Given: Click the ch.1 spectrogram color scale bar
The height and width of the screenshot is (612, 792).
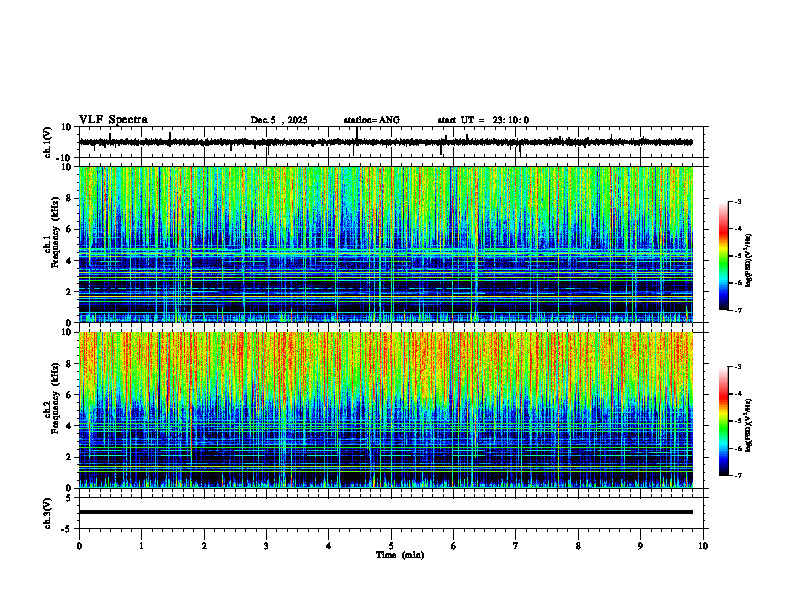Looking at the screenshot, I should point(723,256).
